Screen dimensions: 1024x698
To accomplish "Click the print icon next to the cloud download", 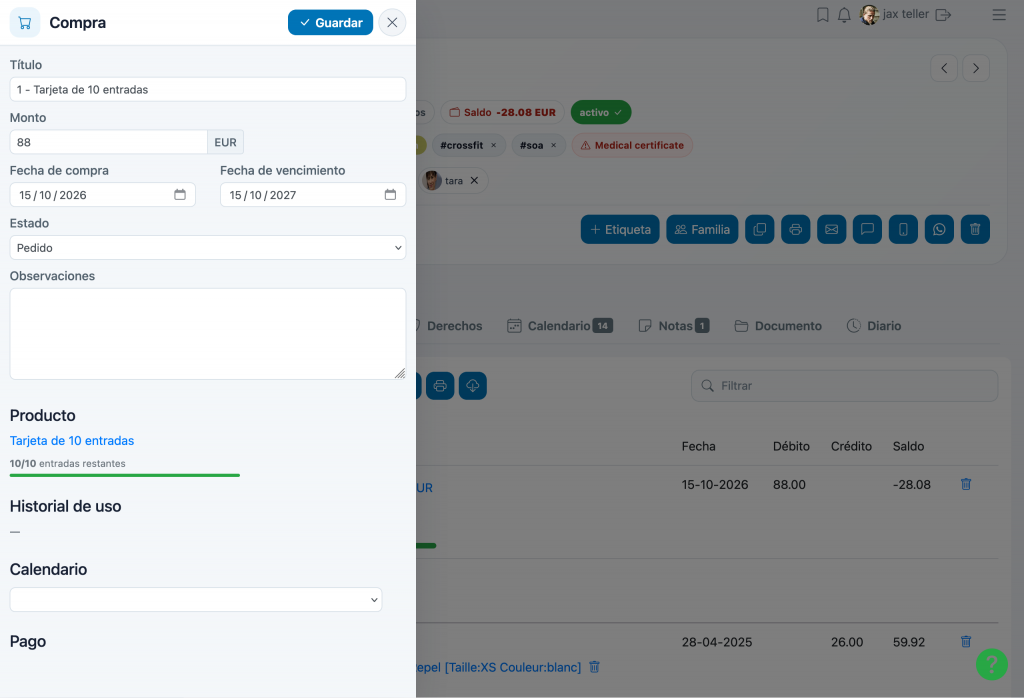I will tap(440, 386).
